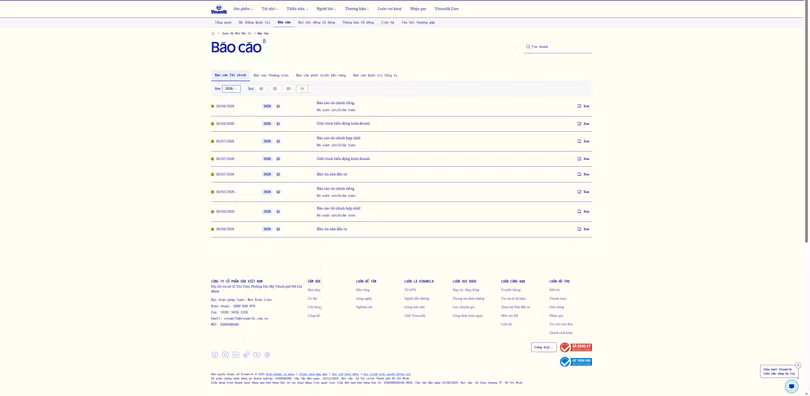Open 'Góc chuyên gia' footer link
This screenshot has height=396, width=810.
[x=464, y=307]
